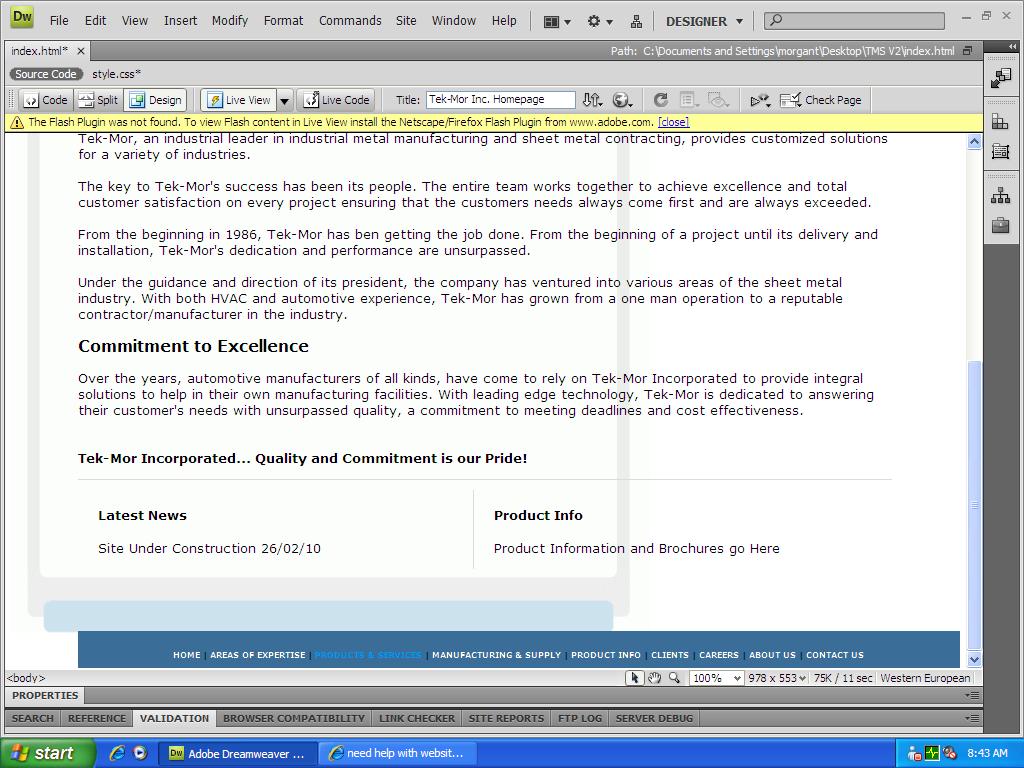Open the Insert panel icon in right dock
The image size is (1024, 768).
[x=1000, y=77]
